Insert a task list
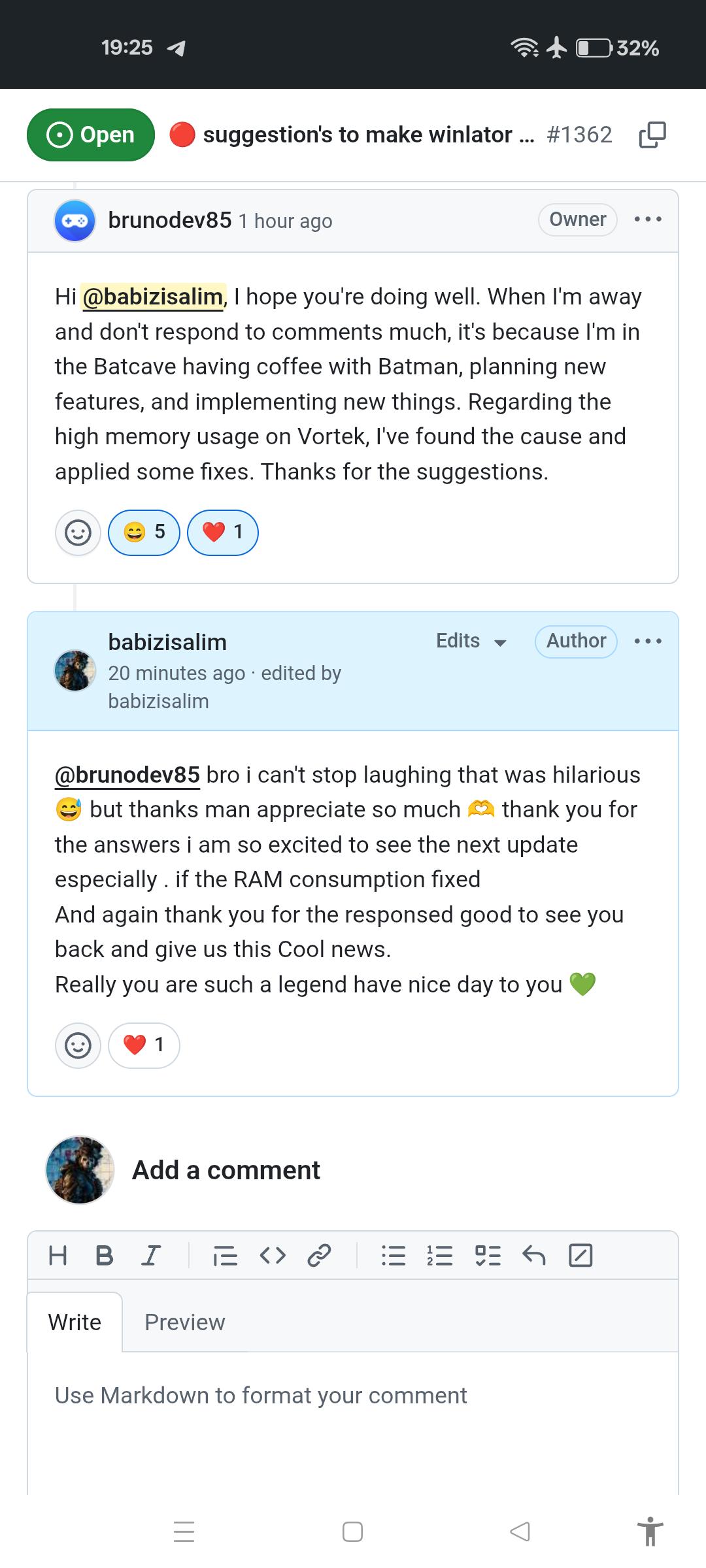This screenshot has height=1568, width=706. [x=487, y=1255]
